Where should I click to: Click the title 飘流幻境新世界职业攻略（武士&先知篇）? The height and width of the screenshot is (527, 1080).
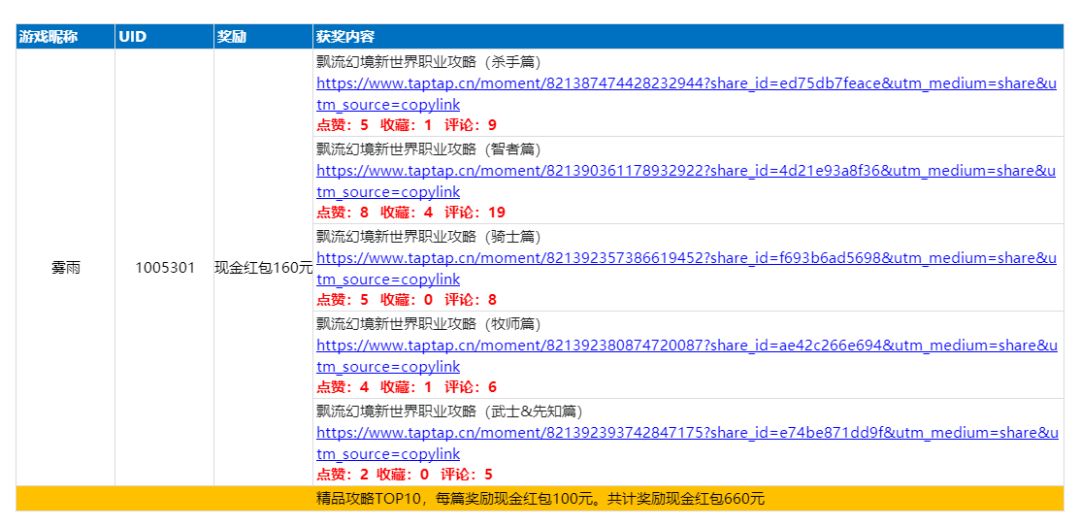click(x=449, y=412)
